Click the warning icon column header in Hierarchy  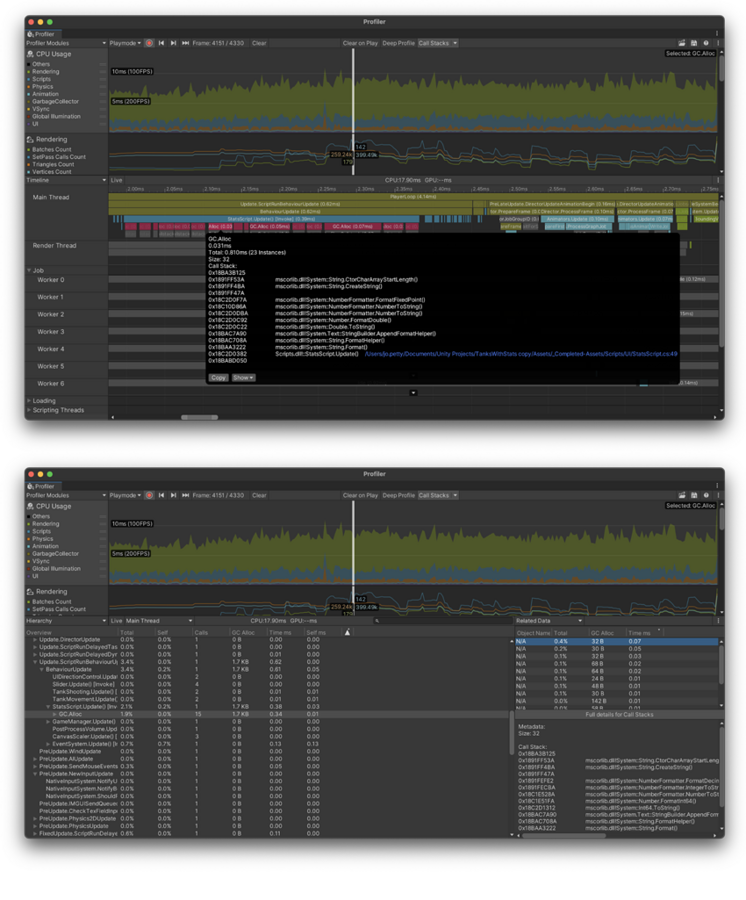tap(347, 632)
